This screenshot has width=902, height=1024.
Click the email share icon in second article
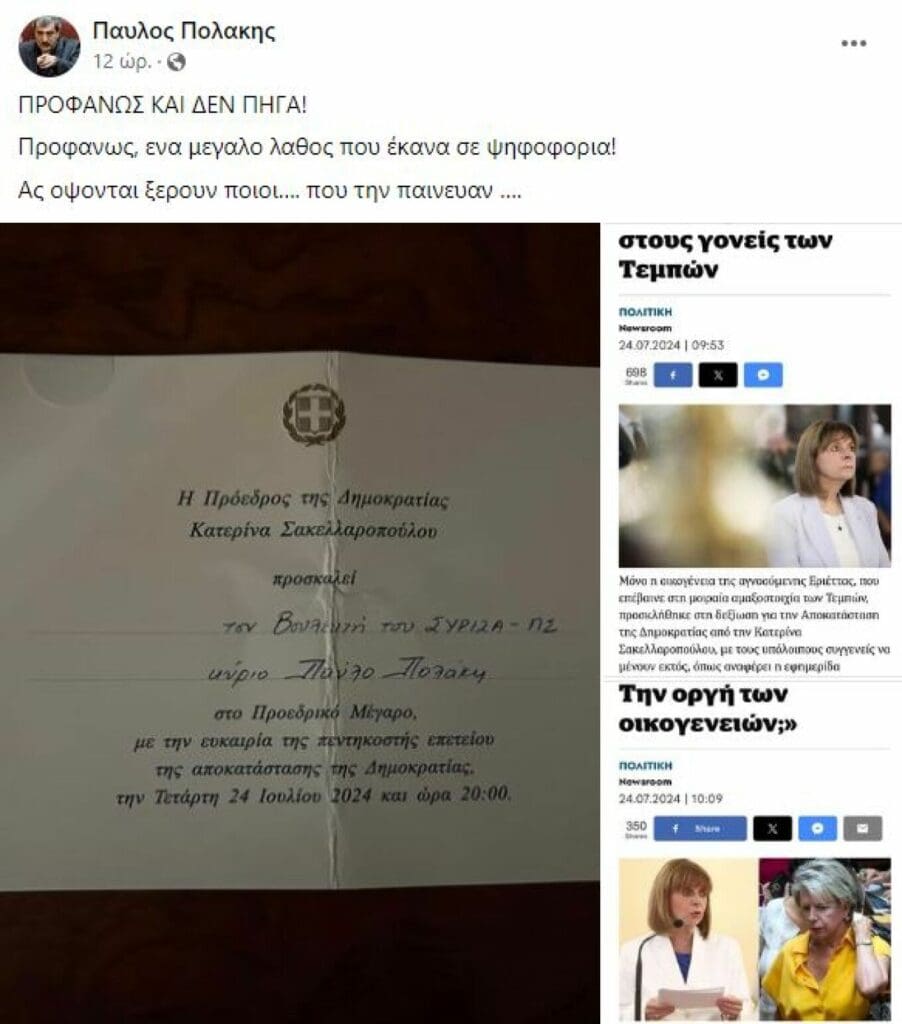tap(862, 828)
